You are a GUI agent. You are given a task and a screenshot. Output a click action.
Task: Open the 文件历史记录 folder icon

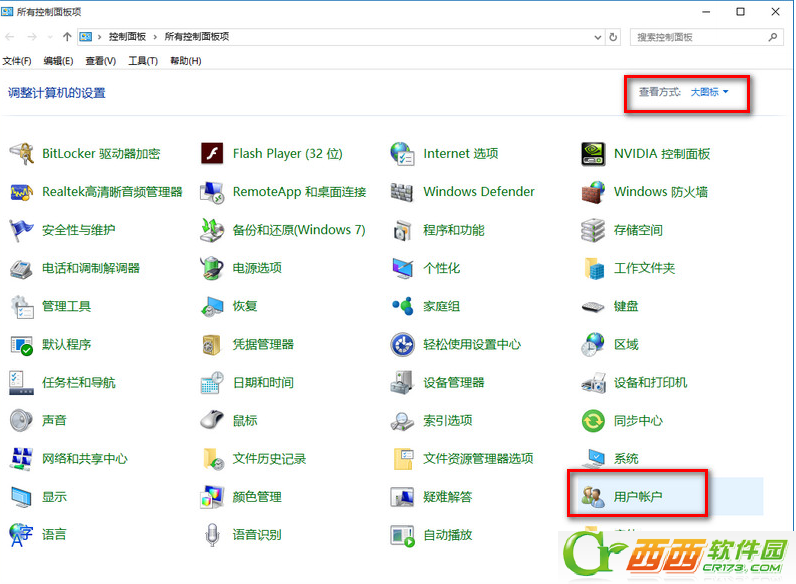click(x=213, y=459)
